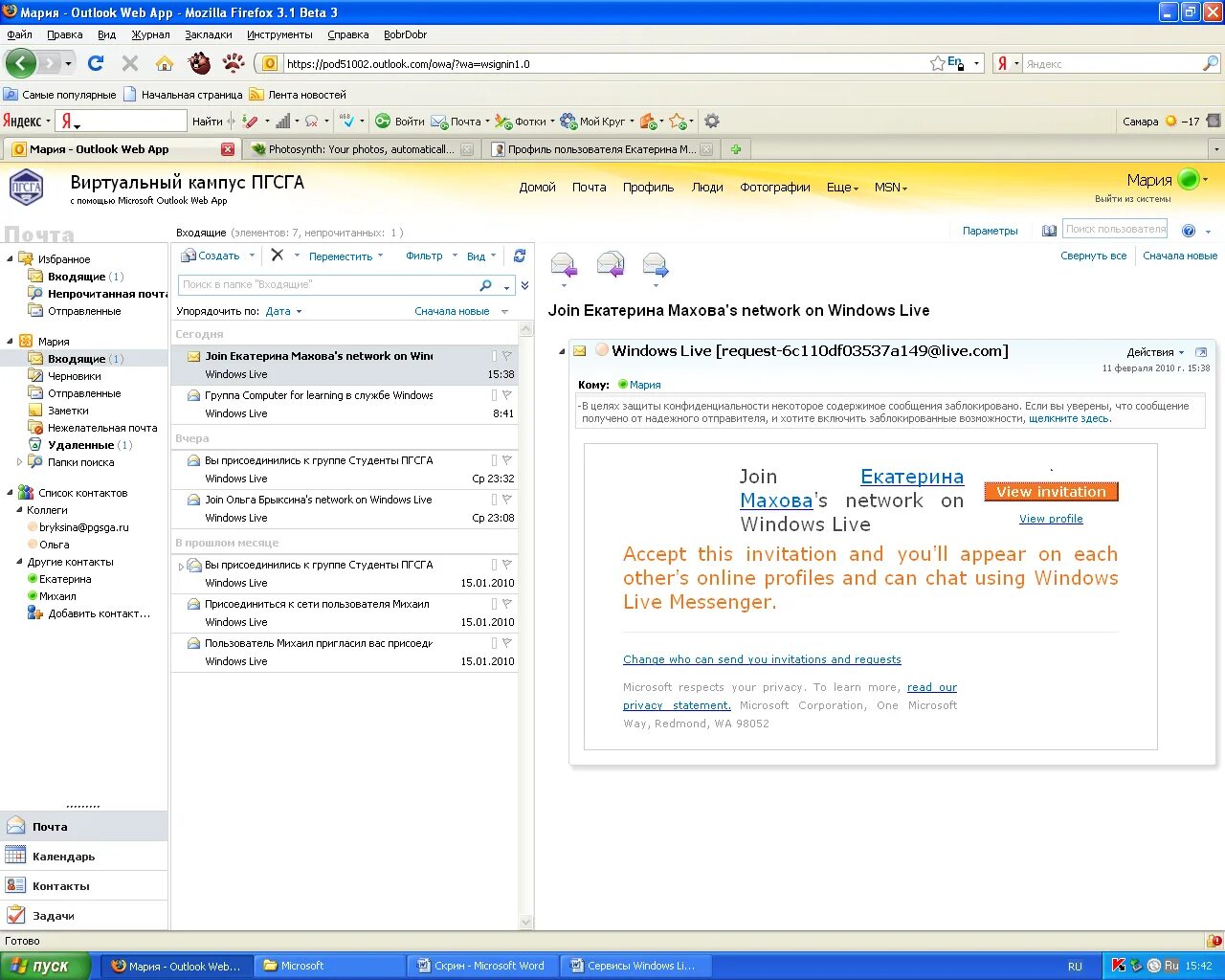Open Параметры options link

pos(991,231)
